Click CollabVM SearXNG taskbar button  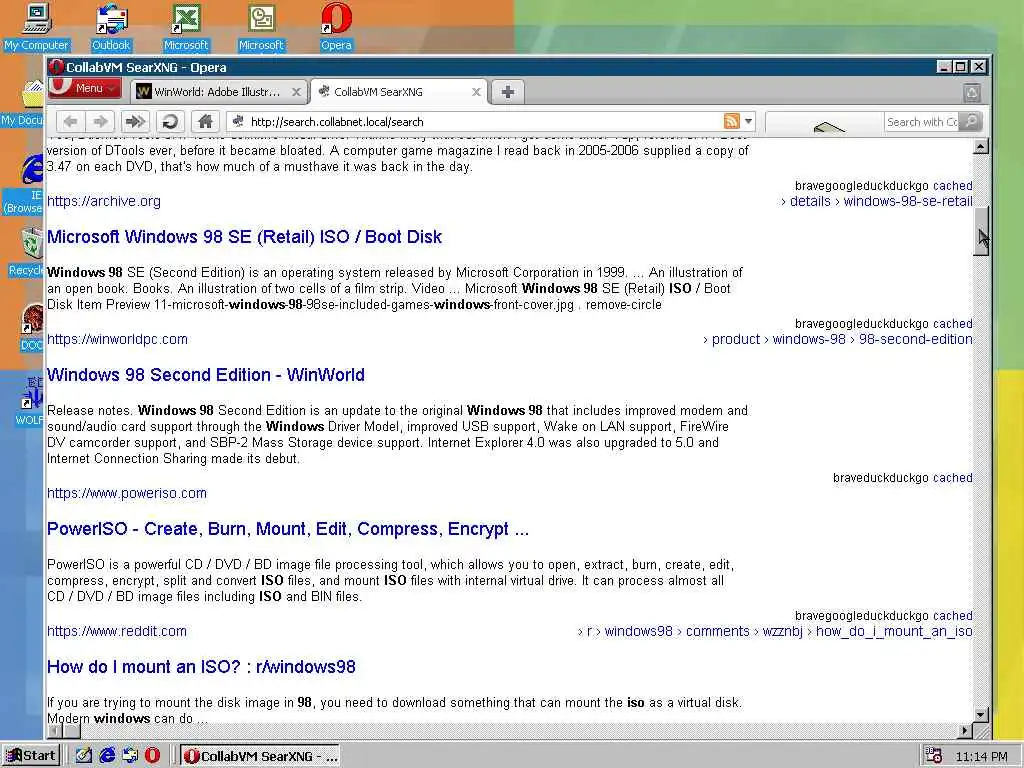261,756
